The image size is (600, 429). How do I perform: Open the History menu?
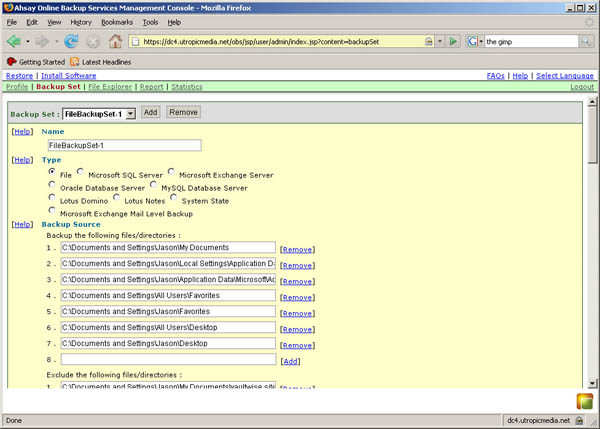tap(81, 22)
